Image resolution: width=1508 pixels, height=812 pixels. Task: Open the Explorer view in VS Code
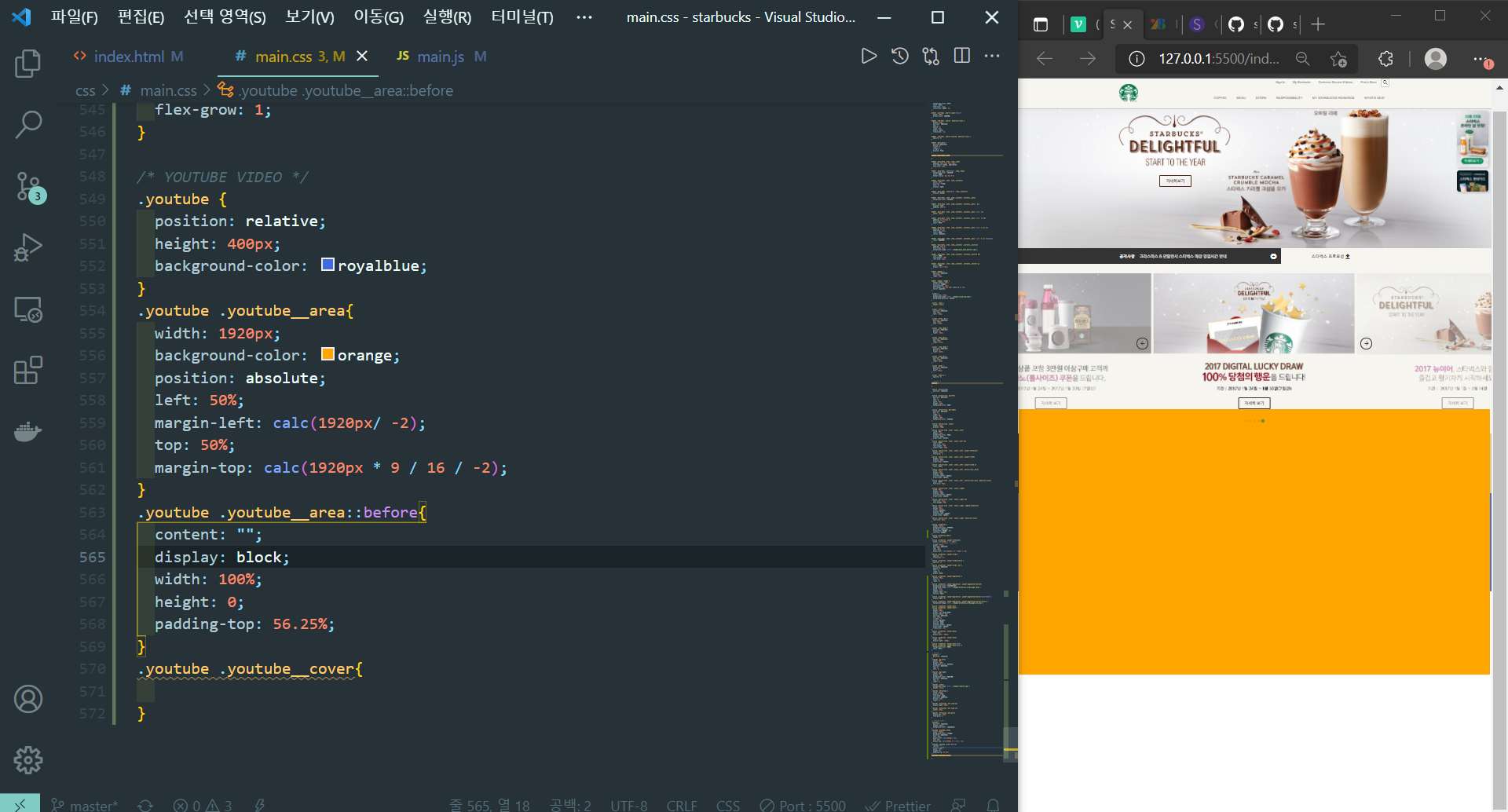(28, 64)
